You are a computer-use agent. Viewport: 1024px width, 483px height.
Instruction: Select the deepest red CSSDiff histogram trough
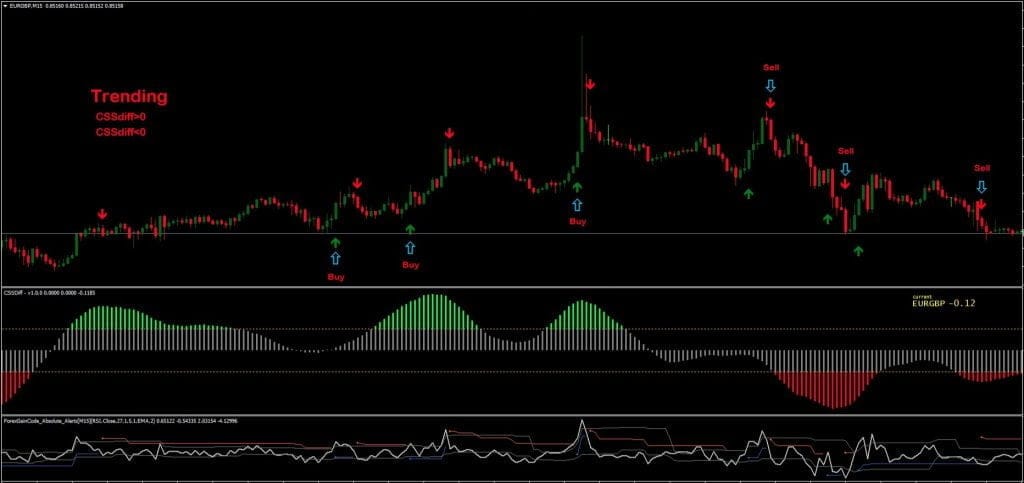834,390
